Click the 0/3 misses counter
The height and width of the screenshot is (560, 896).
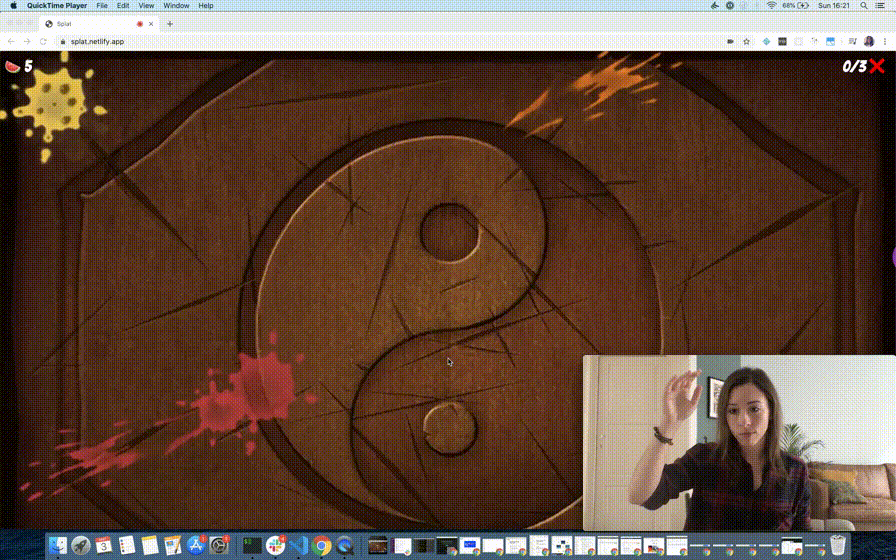[x=854, y=66]
